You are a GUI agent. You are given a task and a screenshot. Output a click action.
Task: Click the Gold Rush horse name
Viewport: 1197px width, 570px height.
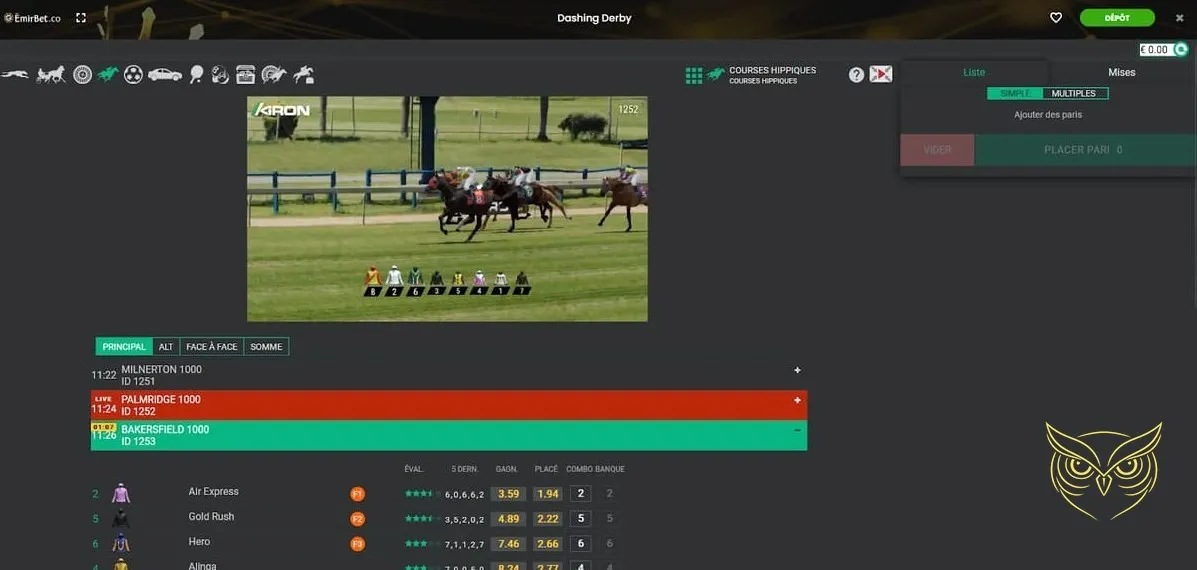point(211,517)
